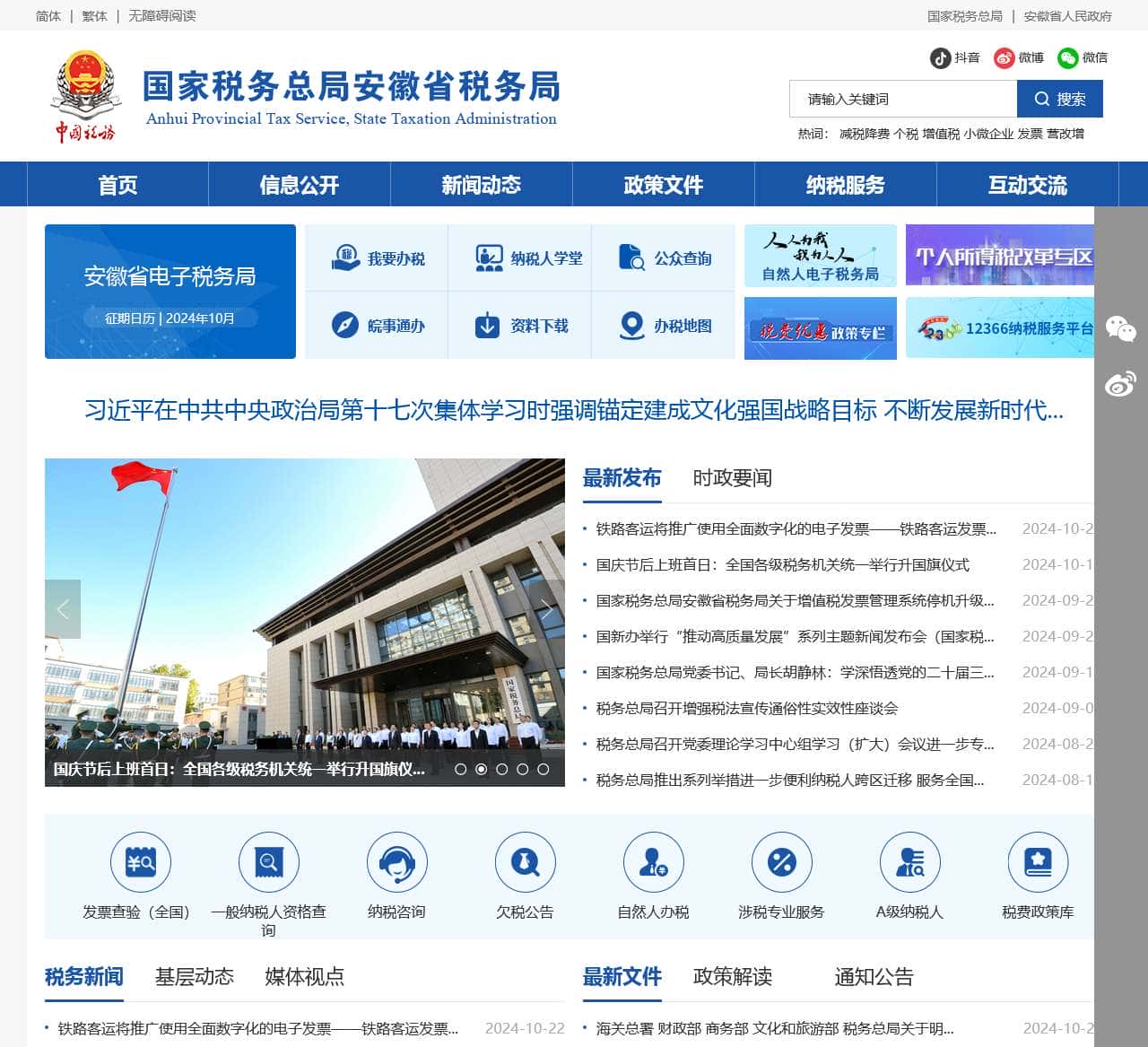
Task: Click the 自然人办税 icon
Action: (654, 861)
